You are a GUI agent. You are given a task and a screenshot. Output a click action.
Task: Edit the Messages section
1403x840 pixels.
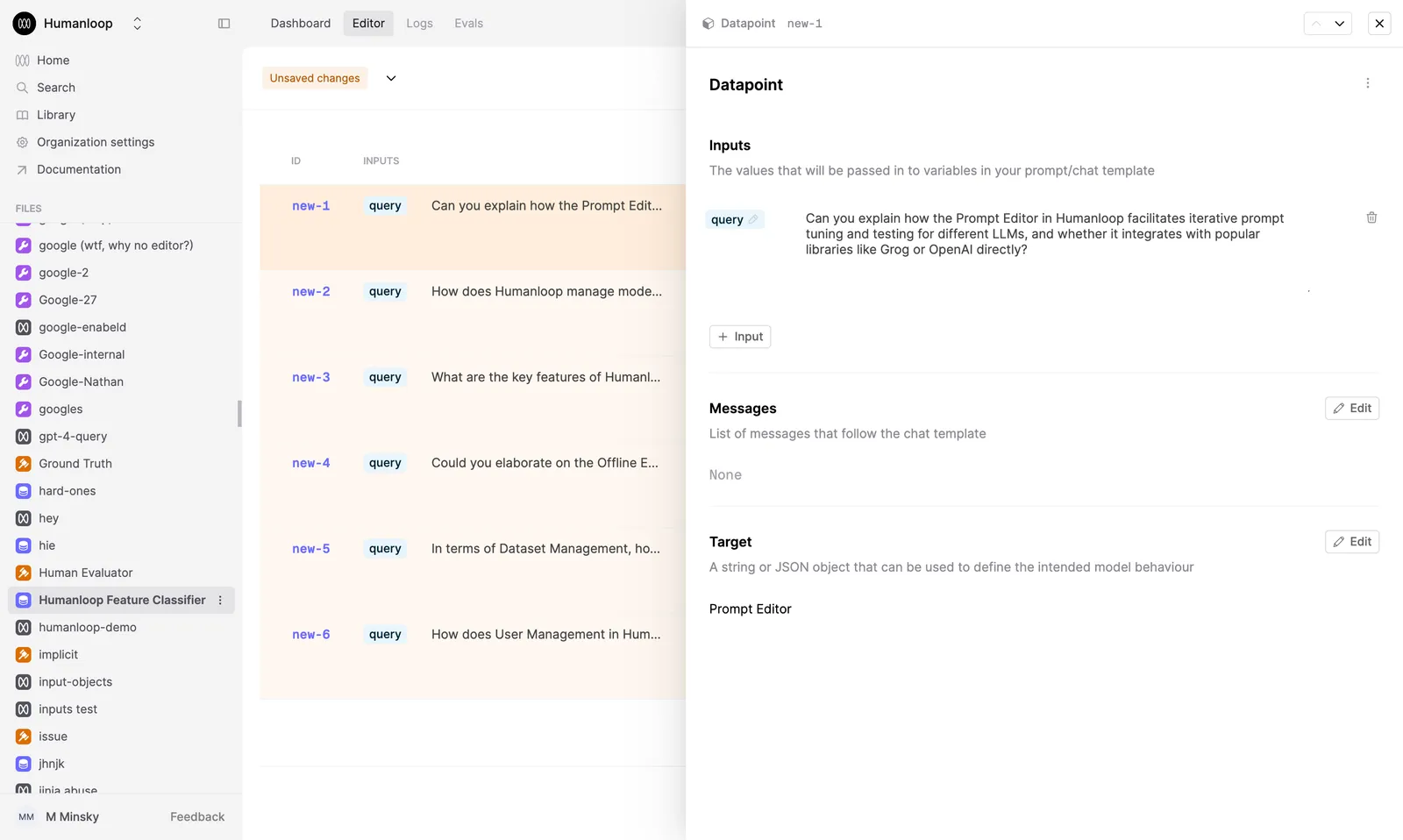tap(1352, 409)
